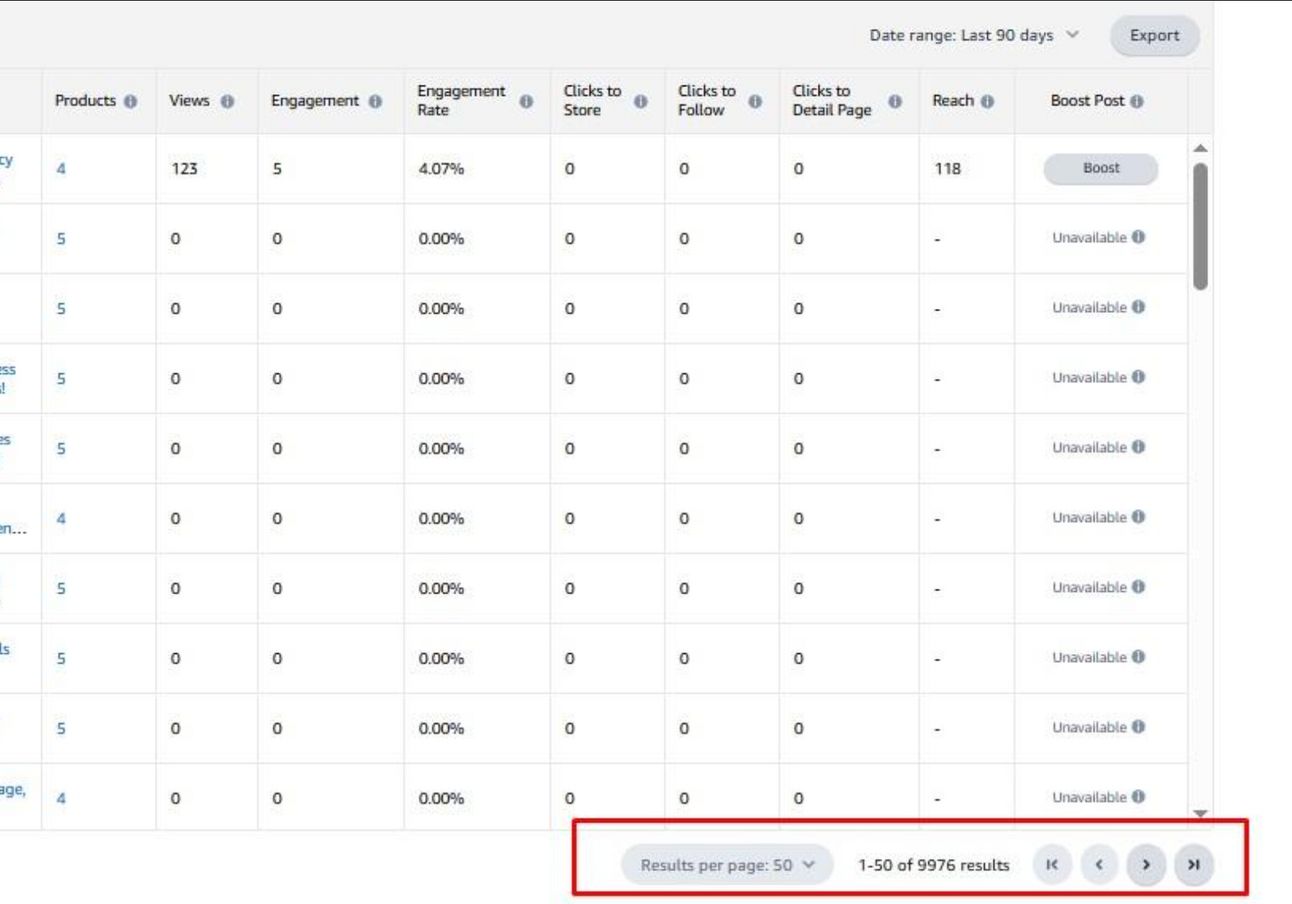Click the Reach value '118'

click(x=946, y=169)
